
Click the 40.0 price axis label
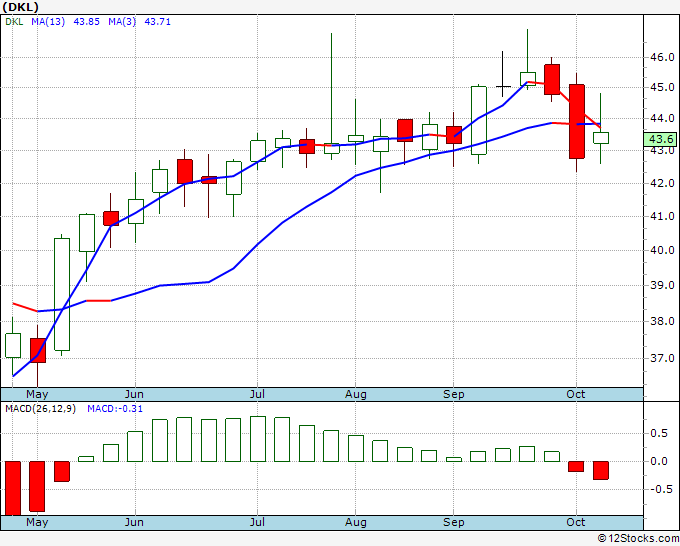pos(662,250)
